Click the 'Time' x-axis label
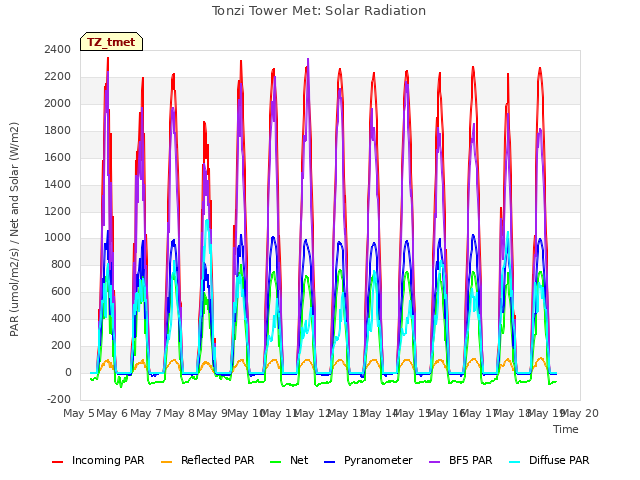The width and height of the screenshot is (640, 480). point(566,429)
